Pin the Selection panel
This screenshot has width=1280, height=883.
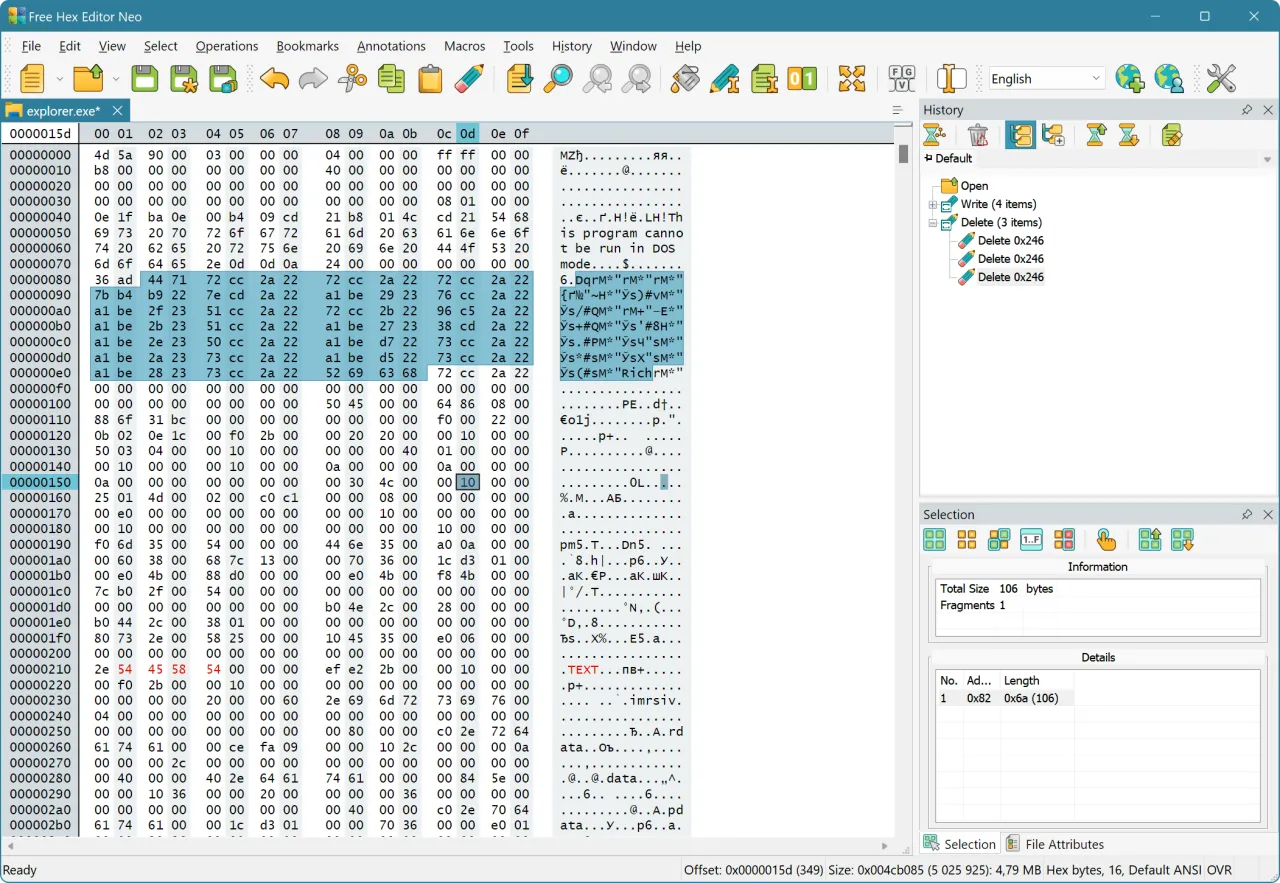(1246, 515)
